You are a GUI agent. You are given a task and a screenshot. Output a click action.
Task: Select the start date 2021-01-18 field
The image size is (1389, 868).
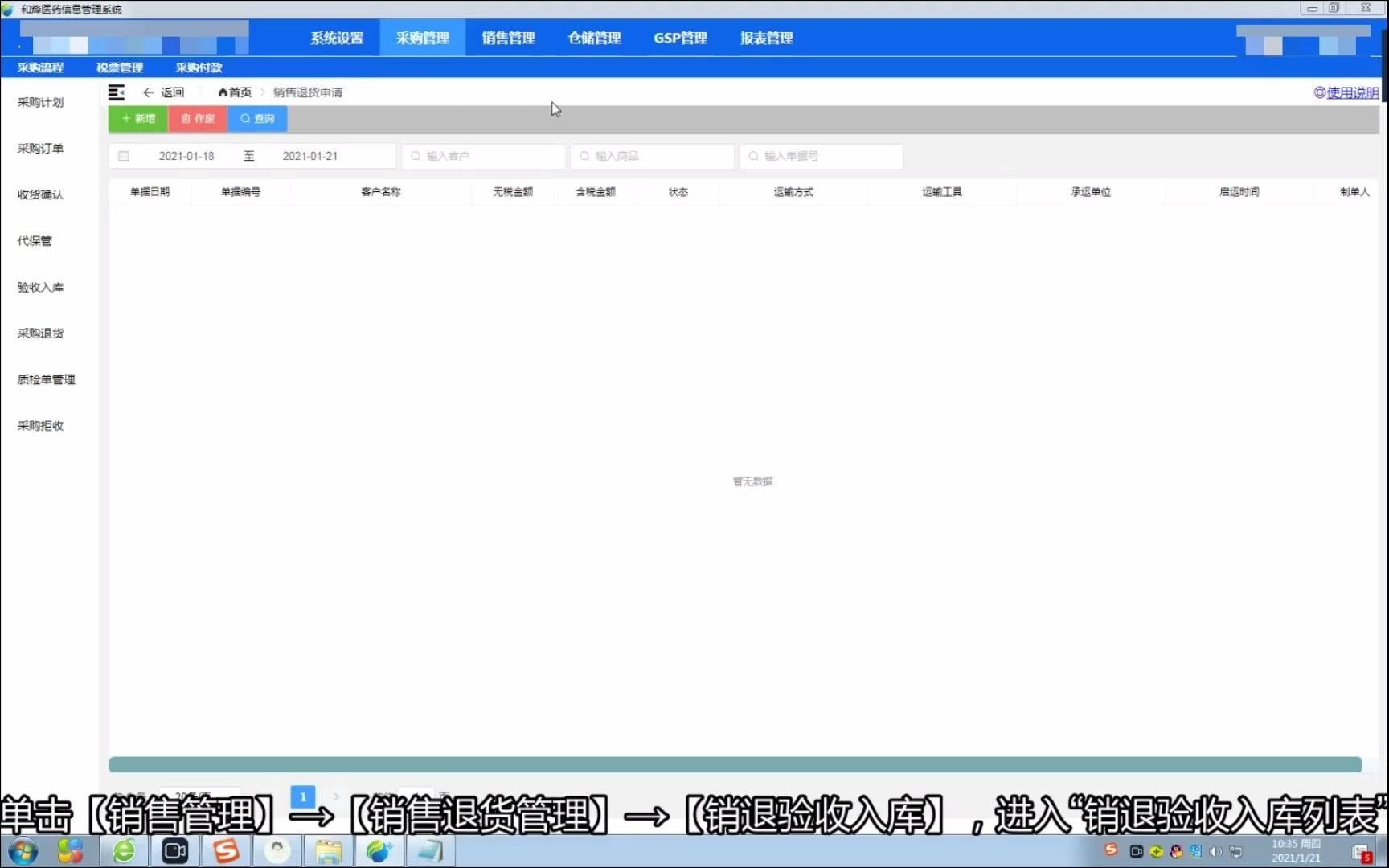pos(186,156)
